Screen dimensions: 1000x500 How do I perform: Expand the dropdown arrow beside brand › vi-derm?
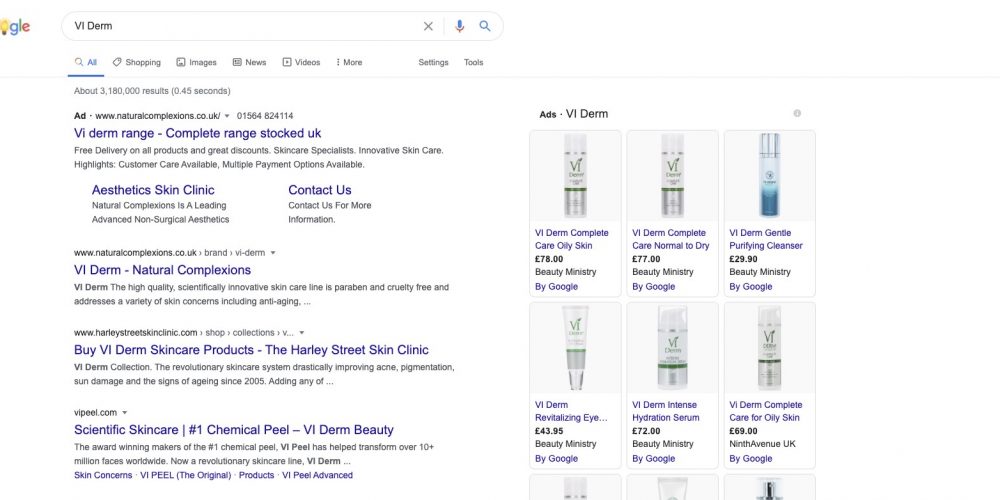[273, 253]
